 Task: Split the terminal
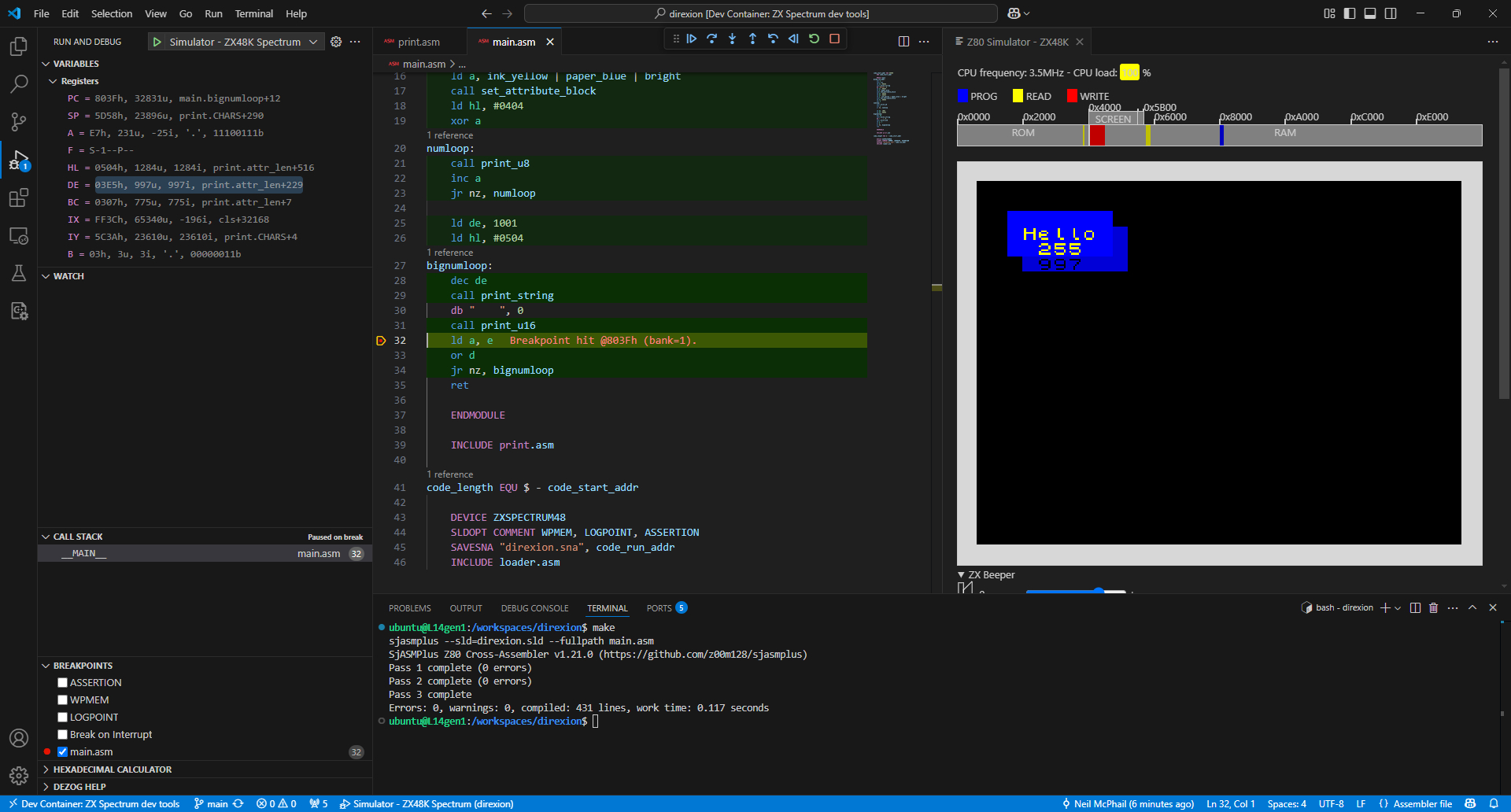point(1415,607)
